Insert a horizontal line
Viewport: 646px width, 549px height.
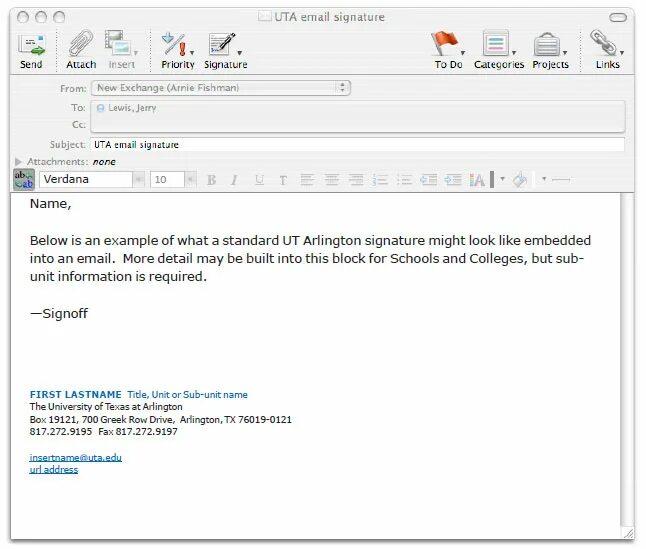(x=561, y=180)
